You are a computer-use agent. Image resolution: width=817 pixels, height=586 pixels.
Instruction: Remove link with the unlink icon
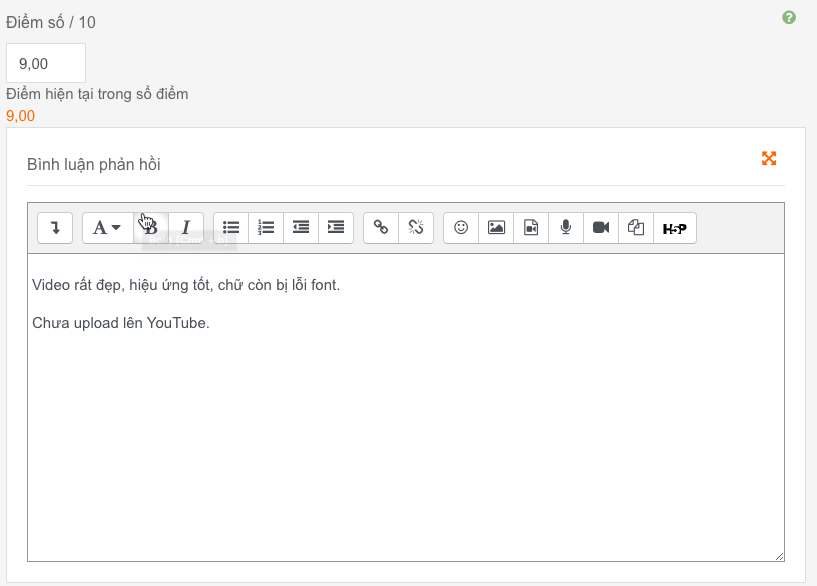click(x=416, y=228)
